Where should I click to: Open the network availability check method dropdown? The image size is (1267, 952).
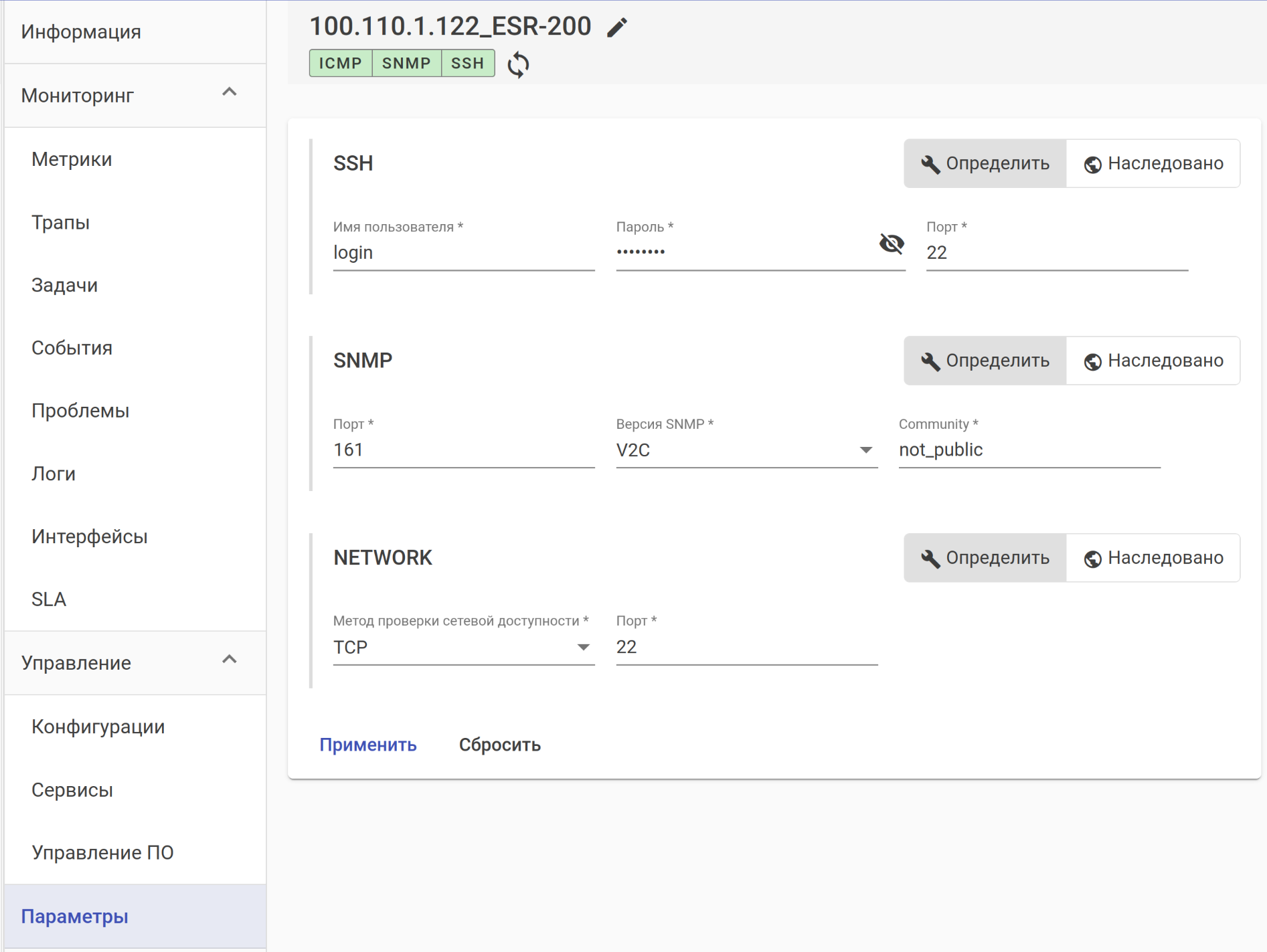[x=463, y=648]
